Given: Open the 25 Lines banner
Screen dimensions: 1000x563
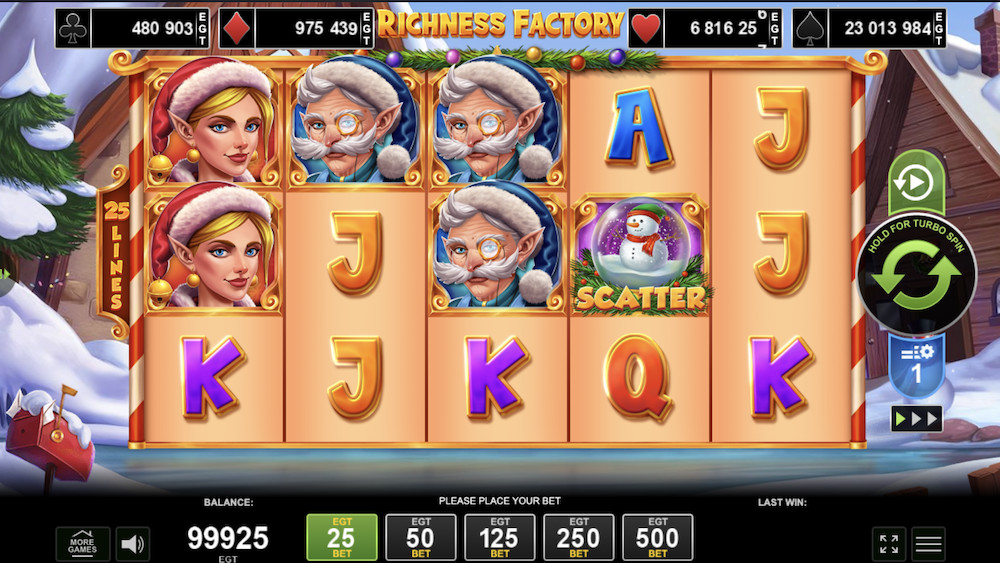Looking at the screenshot, I should coord(115,252).
